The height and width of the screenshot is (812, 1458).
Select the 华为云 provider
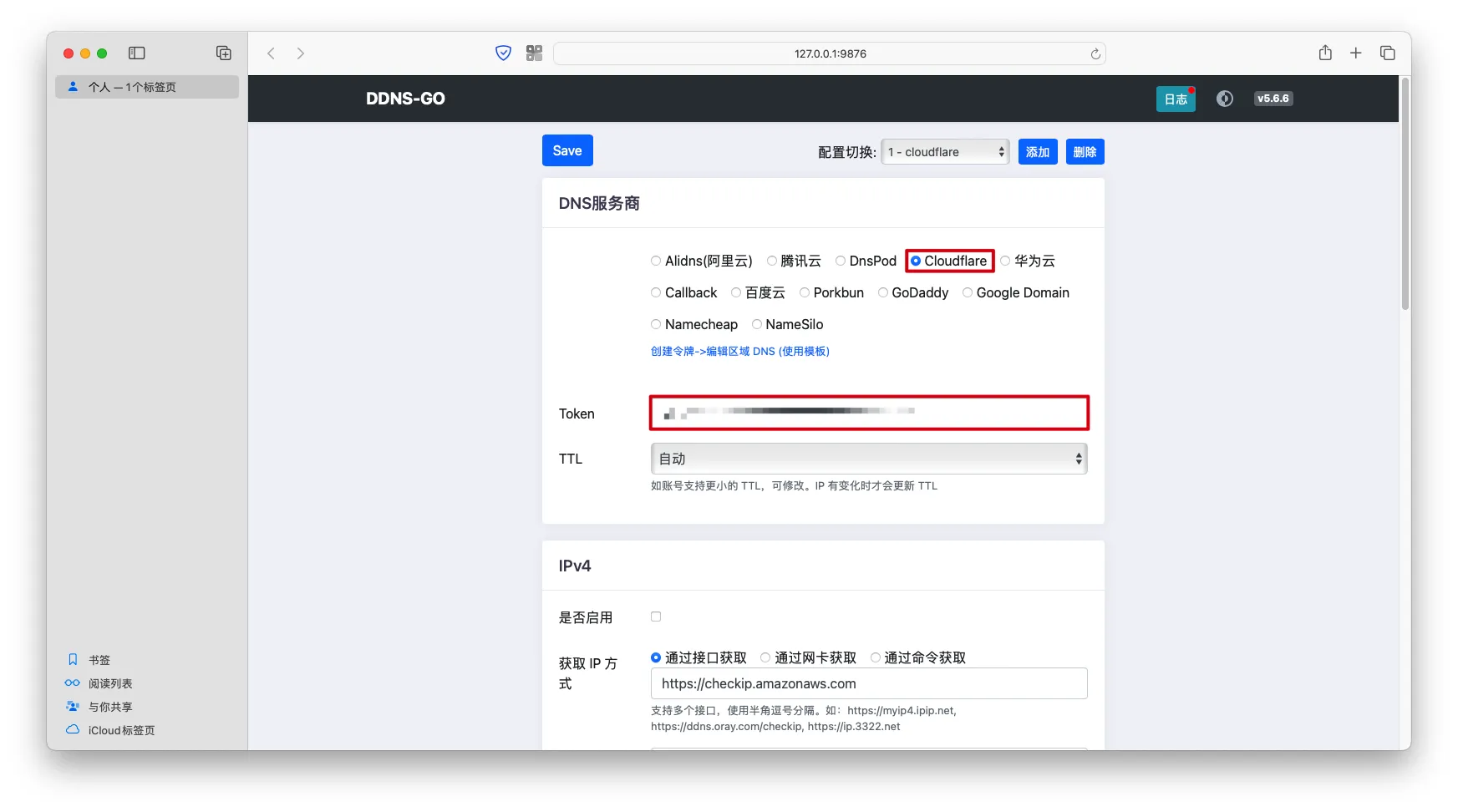[1005, 261]
